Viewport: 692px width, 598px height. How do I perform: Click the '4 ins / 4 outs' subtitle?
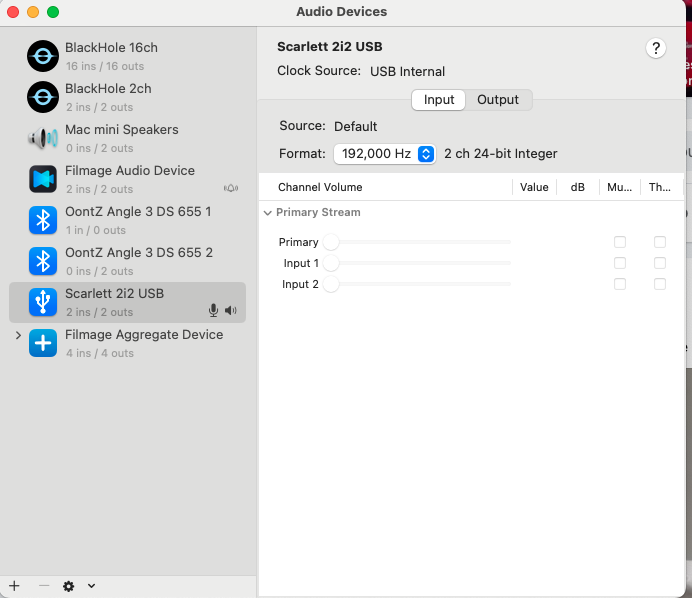click(100, 353)
